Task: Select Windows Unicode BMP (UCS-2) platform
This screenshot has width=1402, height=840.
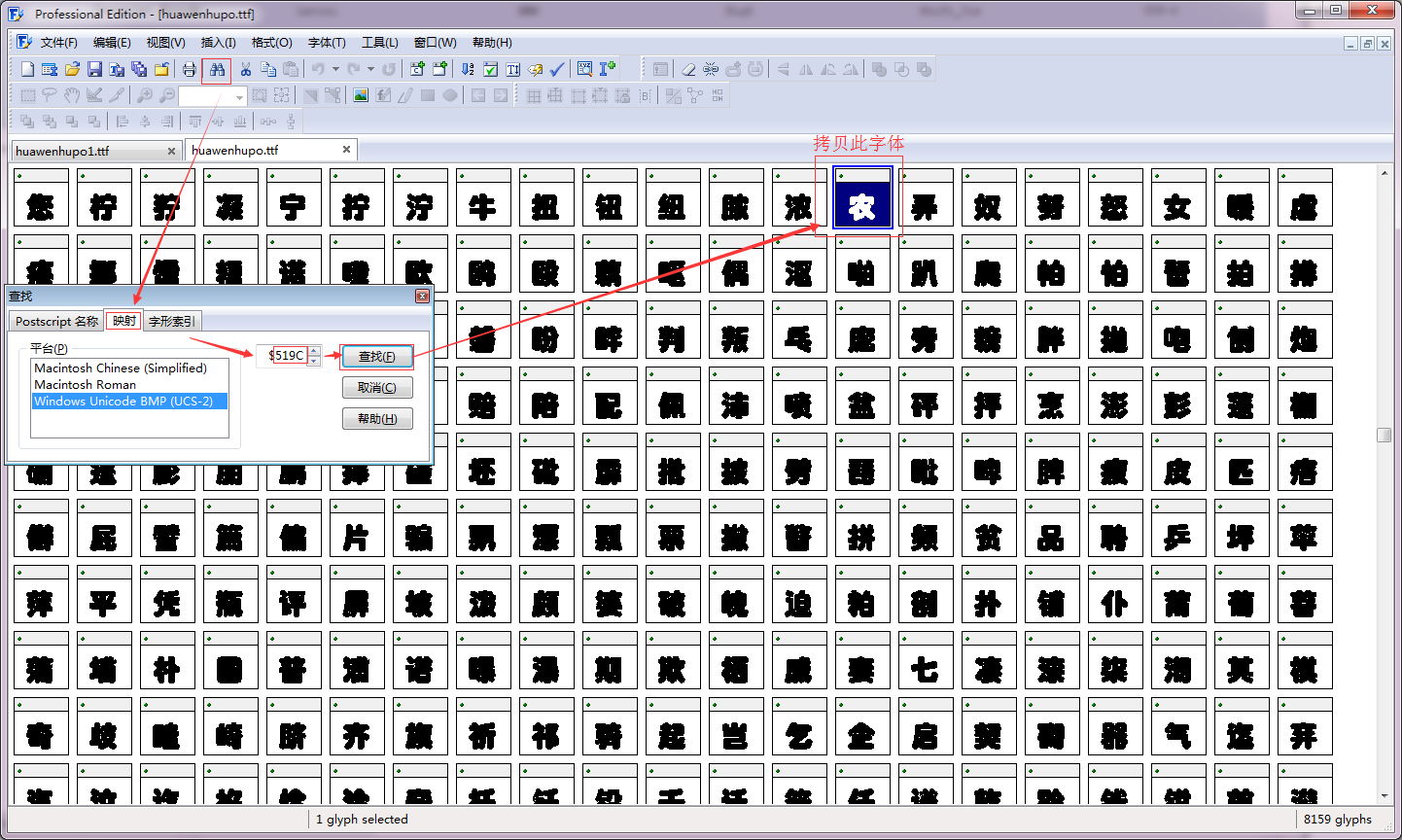Action: point(129,402)
